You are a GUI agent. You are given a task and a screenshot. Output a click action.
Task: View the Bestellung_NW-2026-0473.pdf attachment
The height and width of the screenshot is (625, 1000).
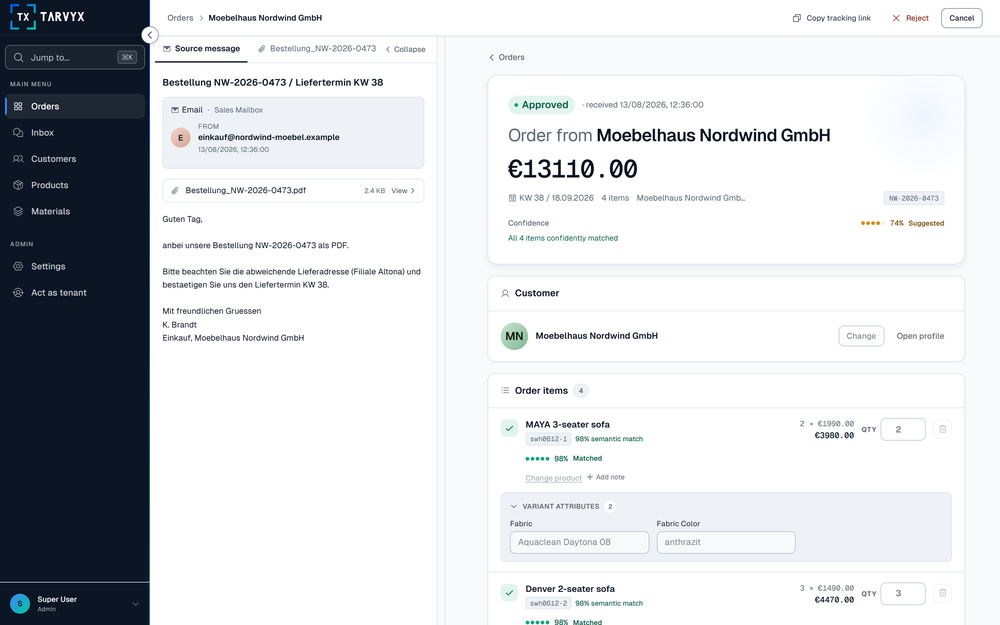pos(403,191)
